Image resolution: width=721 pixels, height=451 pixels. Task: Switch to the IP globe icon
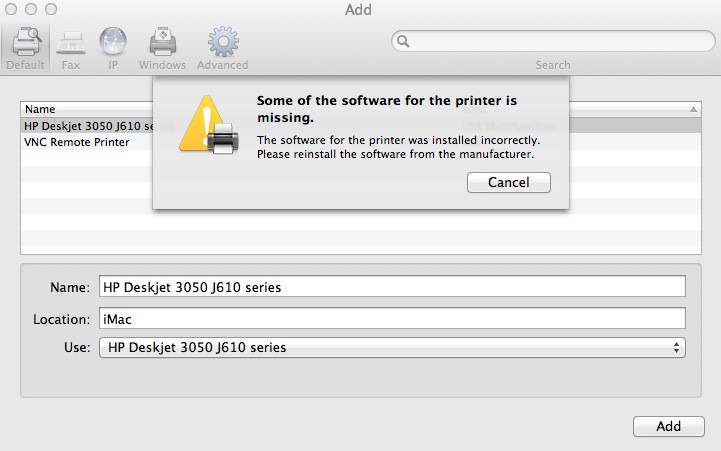tap(113, 41)
